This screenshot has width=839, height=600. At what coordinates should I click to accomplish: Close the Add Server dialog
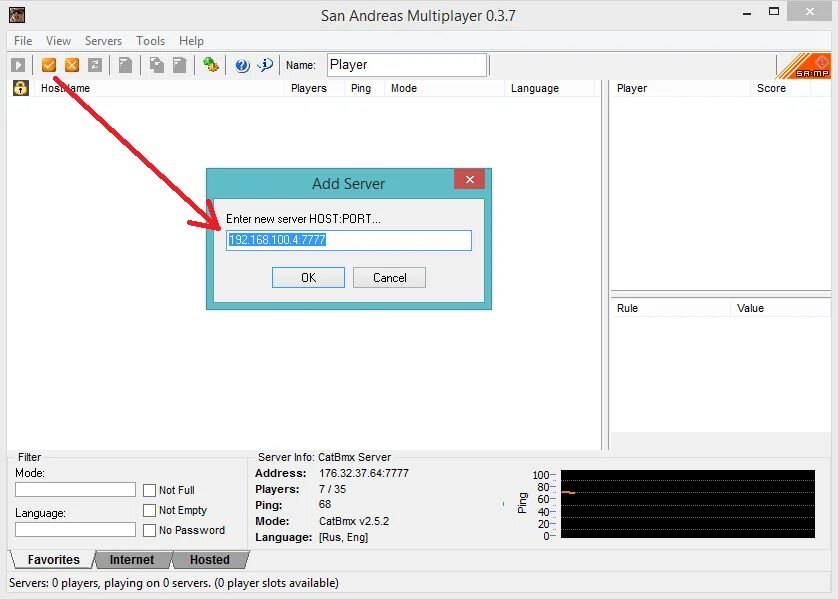(x=469, y=179)
